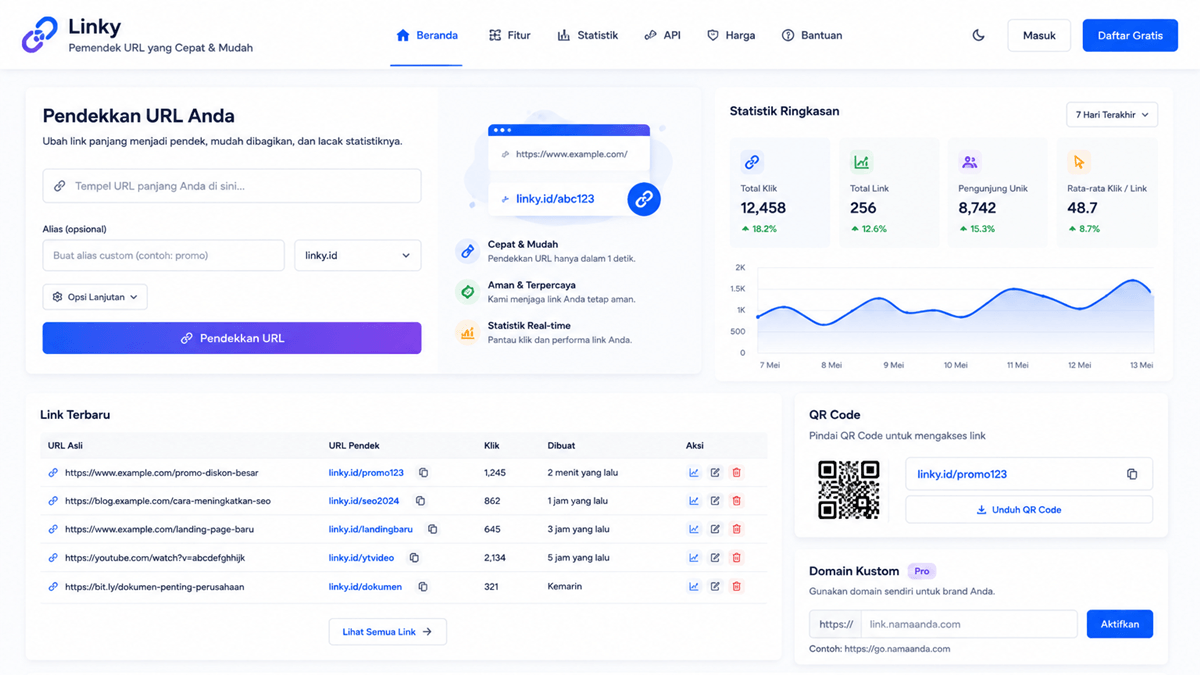This screenshot has width=1200, height=675.
Task: Open the Bantuan menu item
Action: click(812, 35)
